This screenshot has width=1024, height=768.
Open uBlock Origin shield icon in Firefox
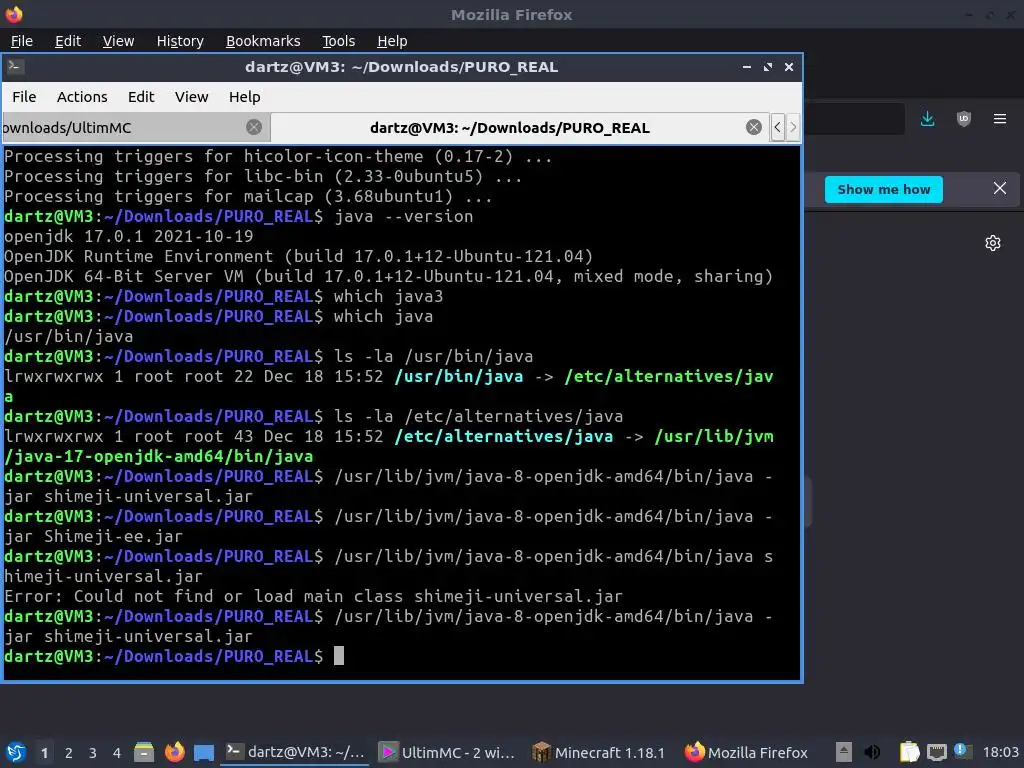pyautogui.click(x=963, y=119)
